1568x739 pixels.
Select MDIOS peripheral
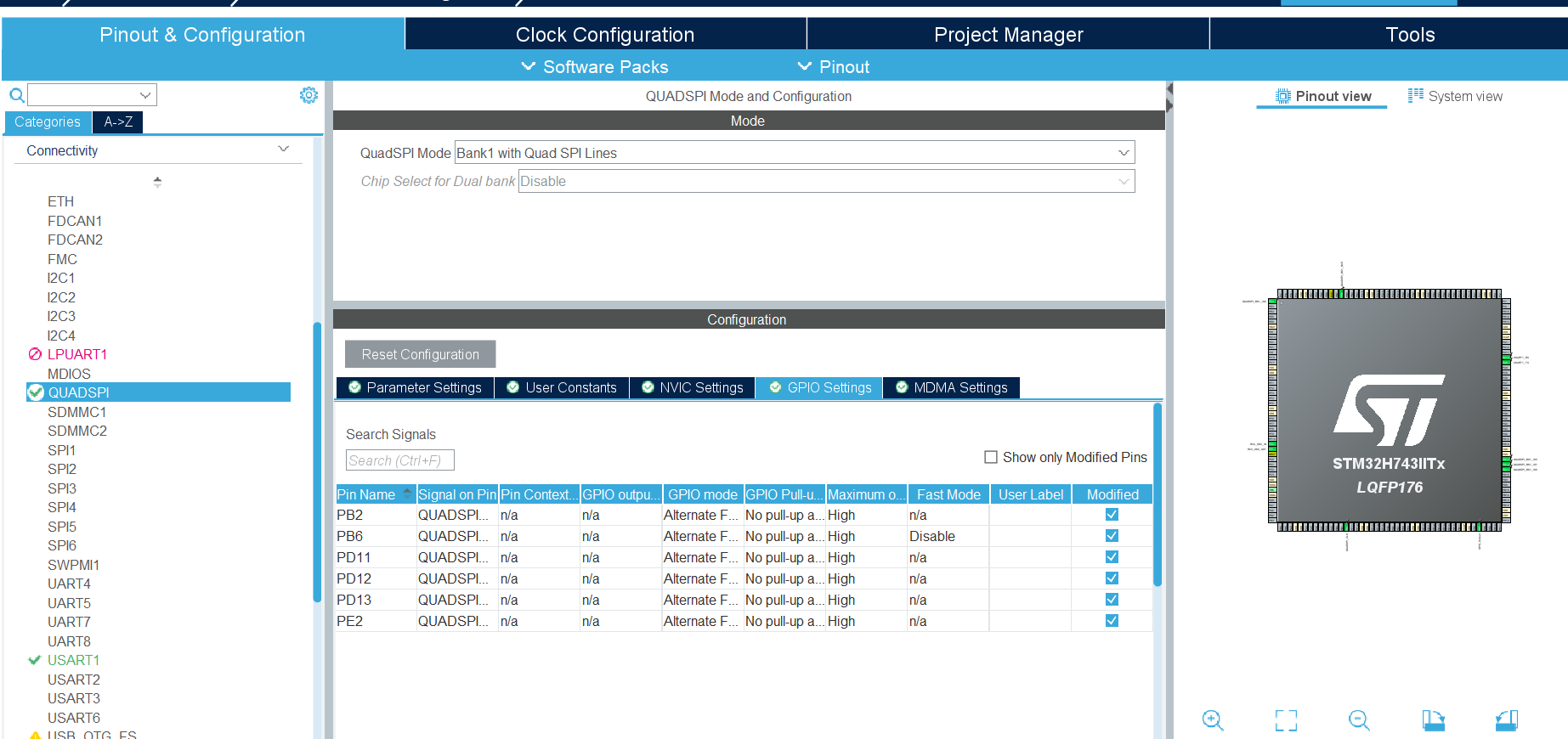(x=69, y=374)
